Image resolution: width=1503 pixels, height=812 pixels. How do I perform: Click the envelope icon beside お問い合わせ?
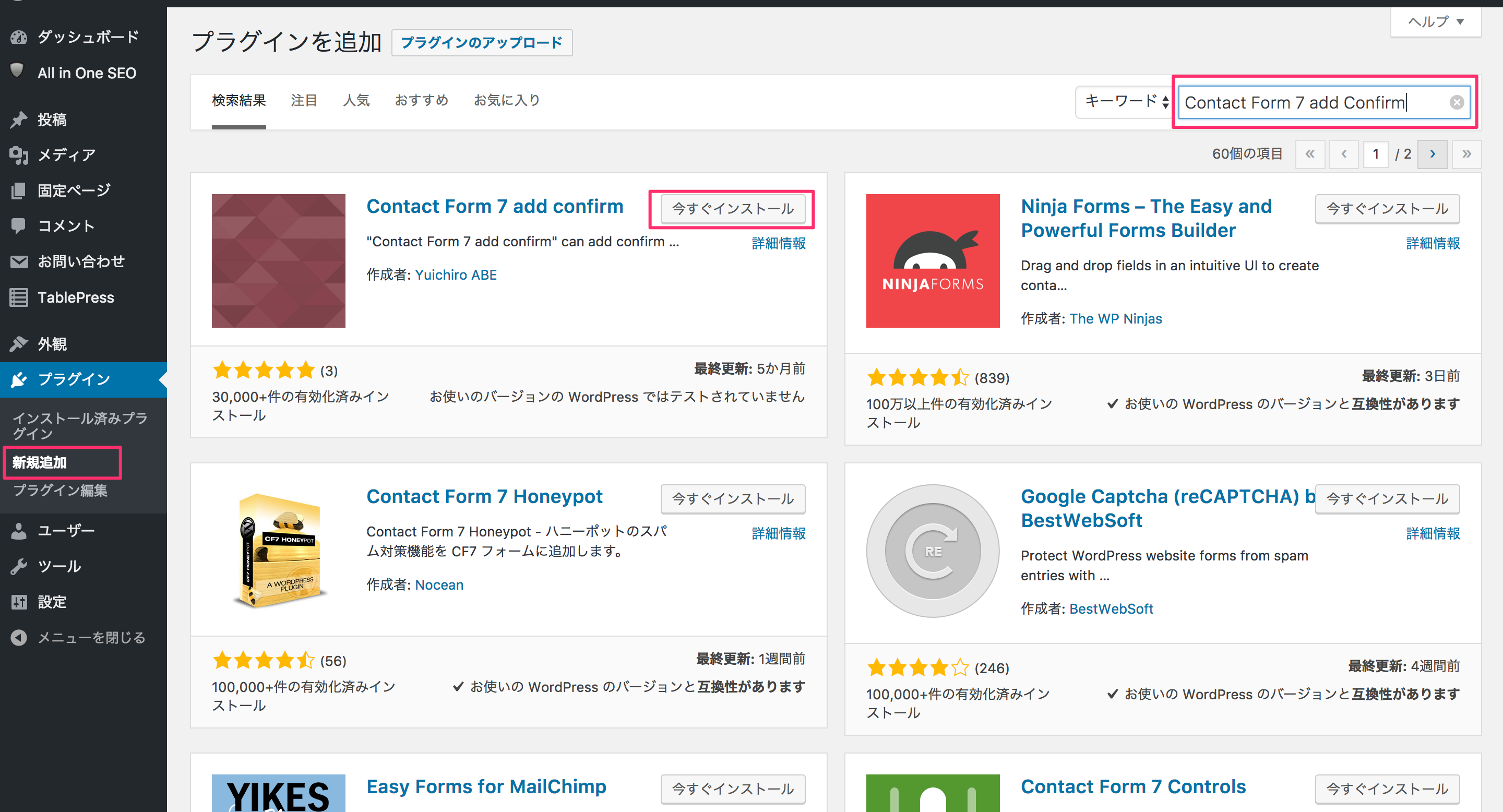19,262
